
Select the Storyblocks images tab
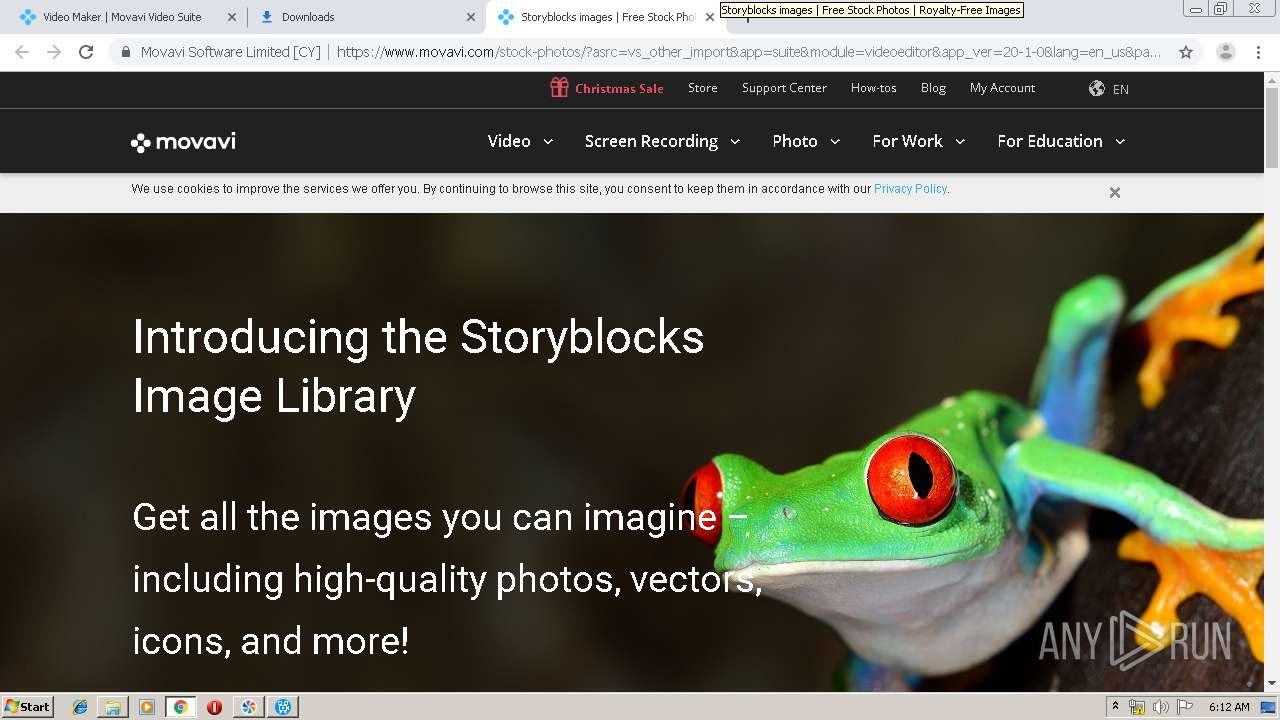pos(605,17)
